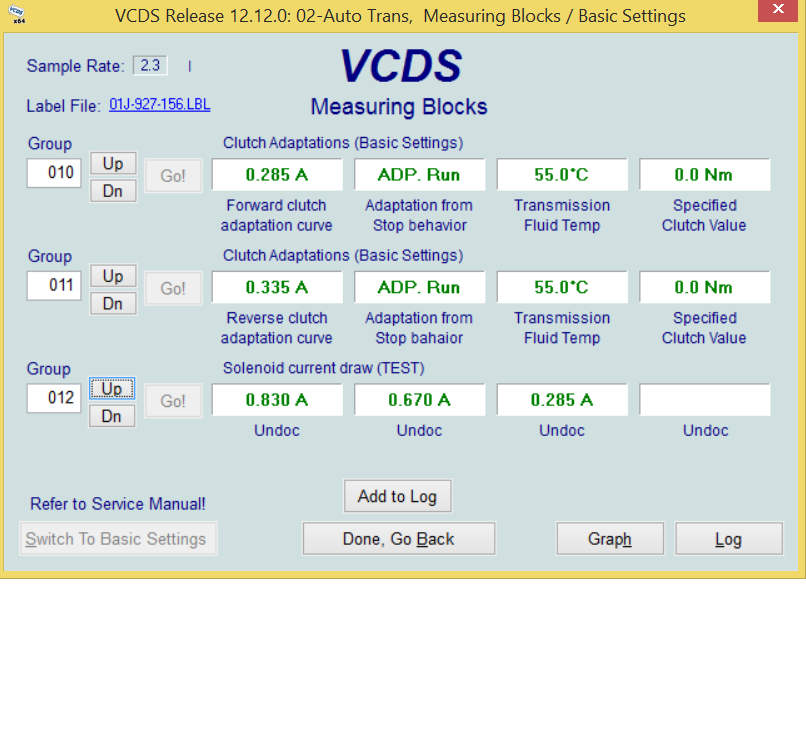Click the VCDS app icon in title bar
This screenshot has width=806, height=749.
coord(17,15)
